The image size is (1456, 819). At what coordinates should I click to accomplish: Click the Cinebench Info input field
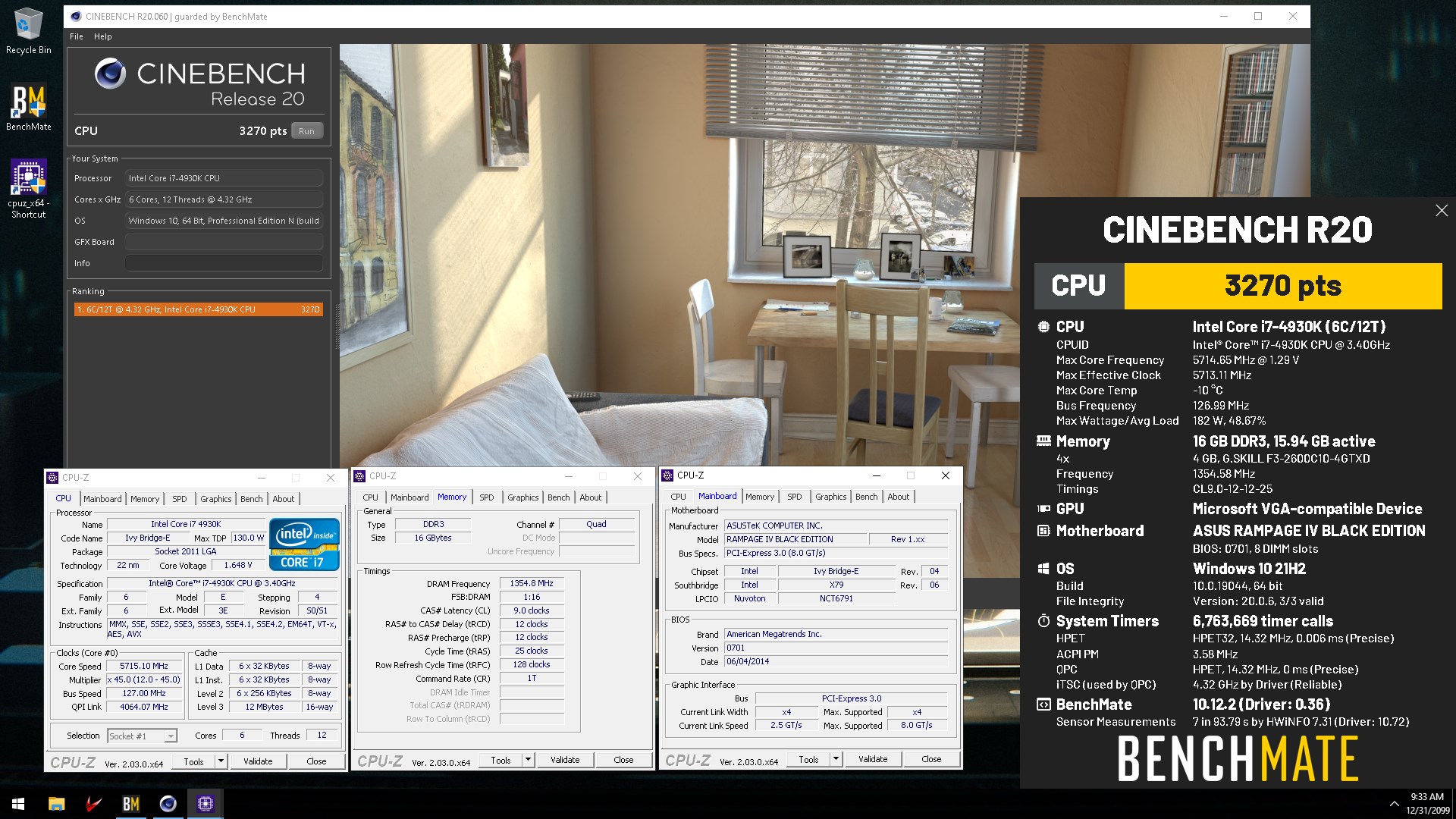coord(224,263)
